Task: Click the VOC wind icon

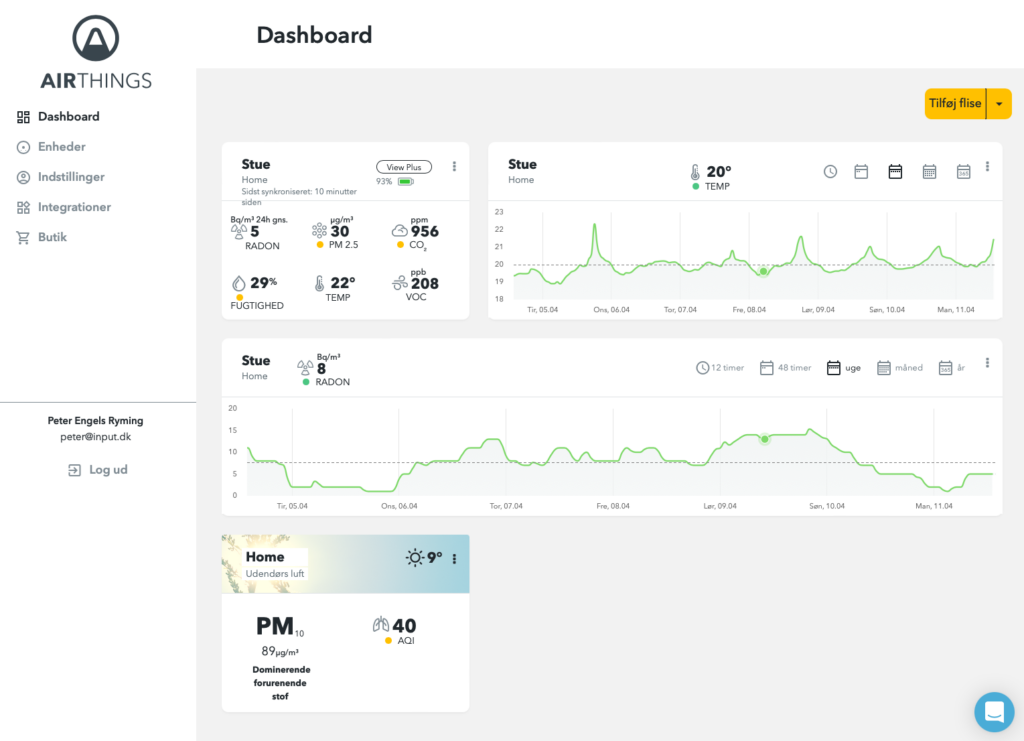Action: 400,283
